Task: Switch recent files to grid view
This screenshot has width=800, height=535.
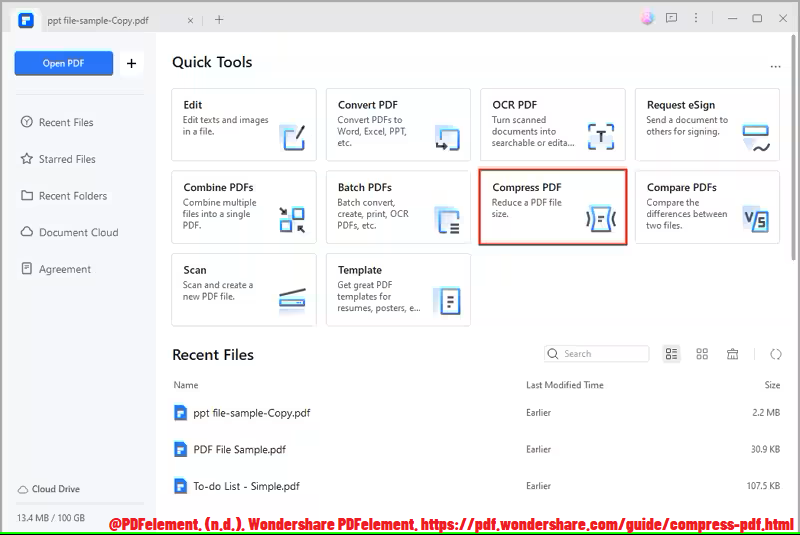Action: pyautogui.click(x=702, y=354)
